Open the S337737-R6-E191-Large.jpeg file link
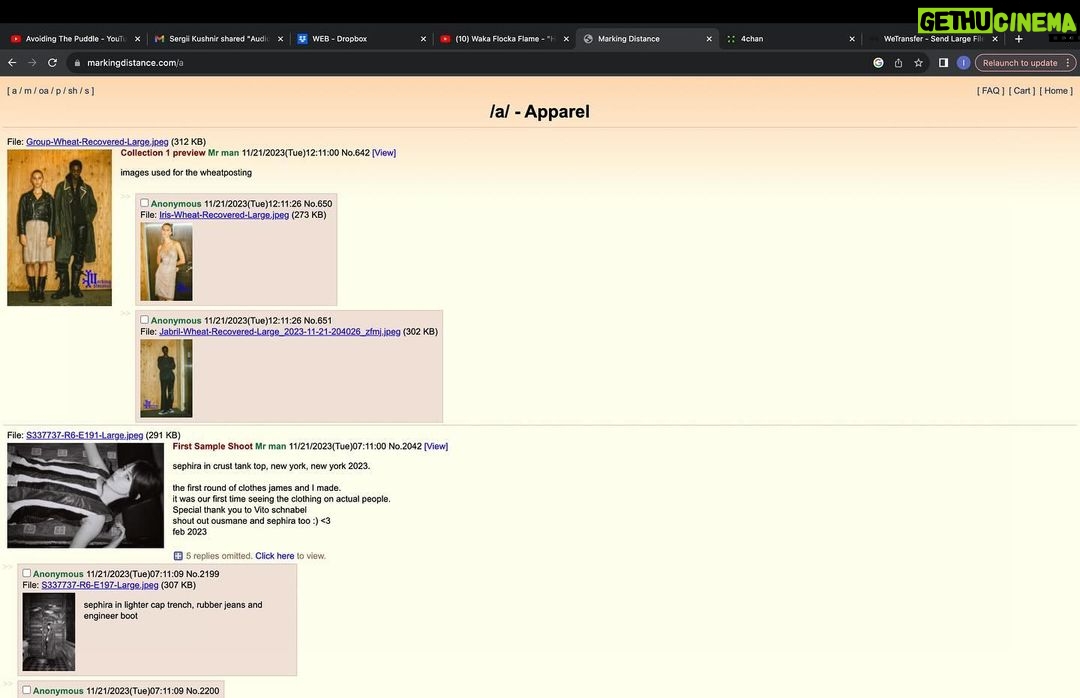 click(85, 435)
